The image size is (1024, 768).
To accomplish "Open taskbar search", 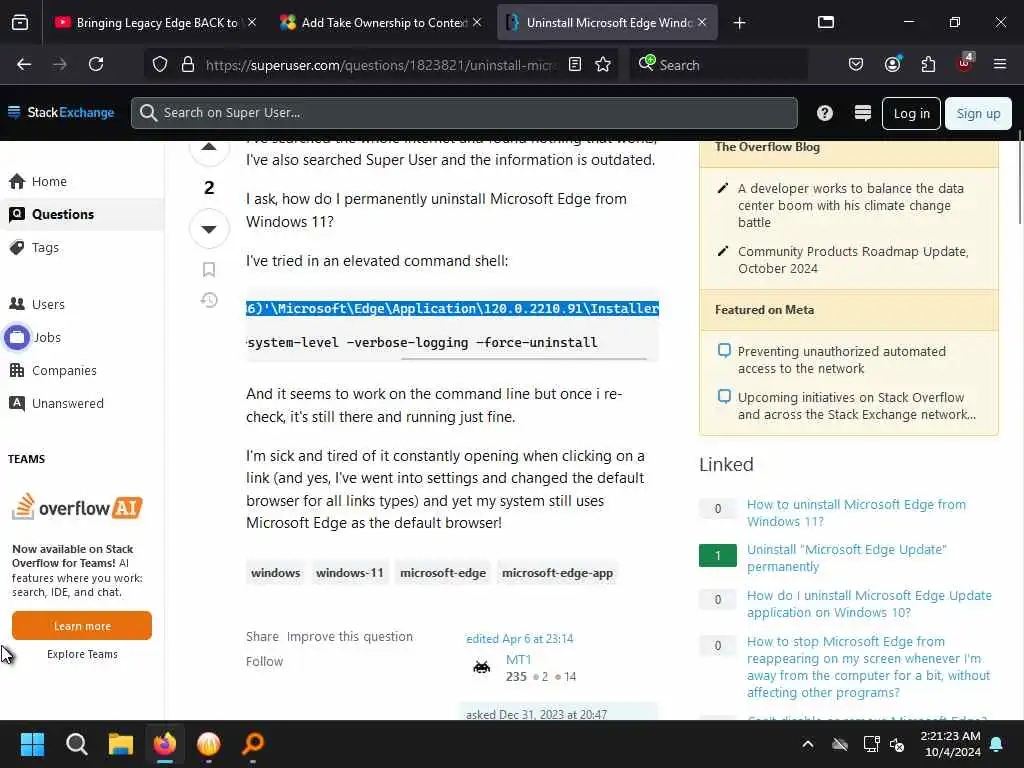I will (76, 743).
